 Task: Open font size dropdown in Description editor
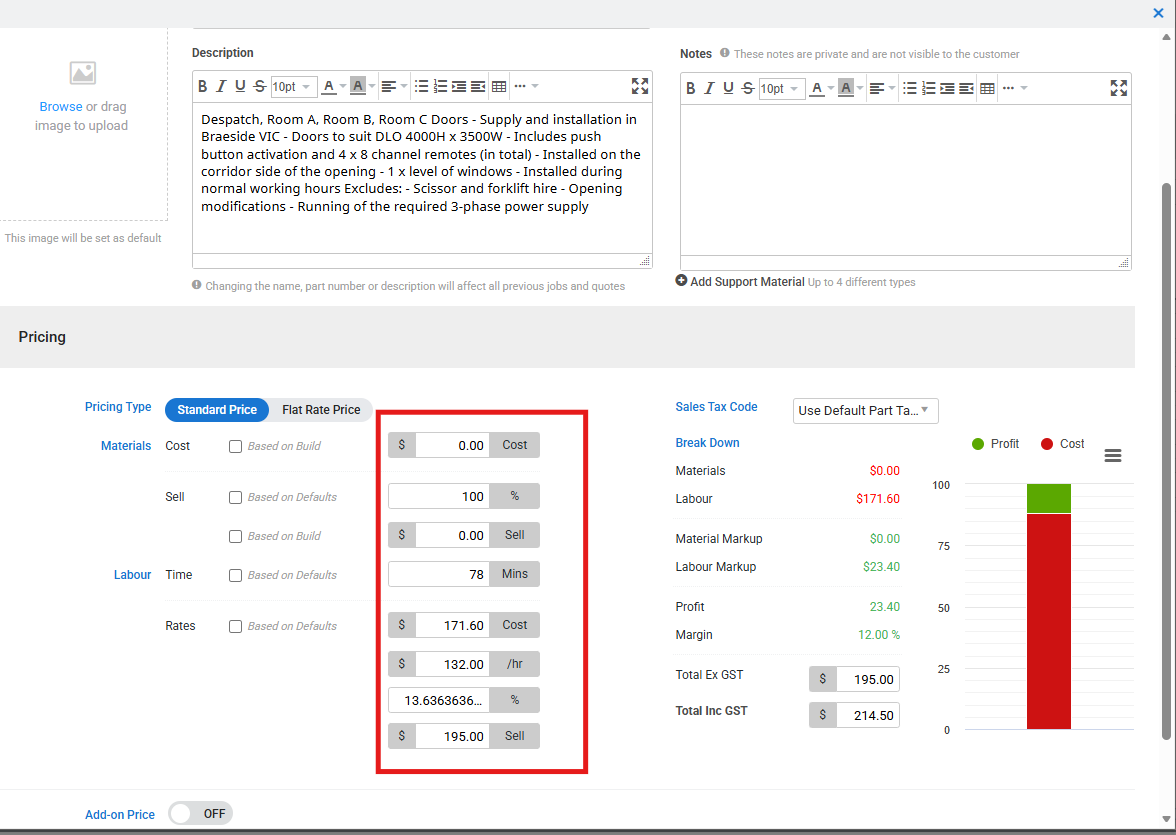(294, 87)
